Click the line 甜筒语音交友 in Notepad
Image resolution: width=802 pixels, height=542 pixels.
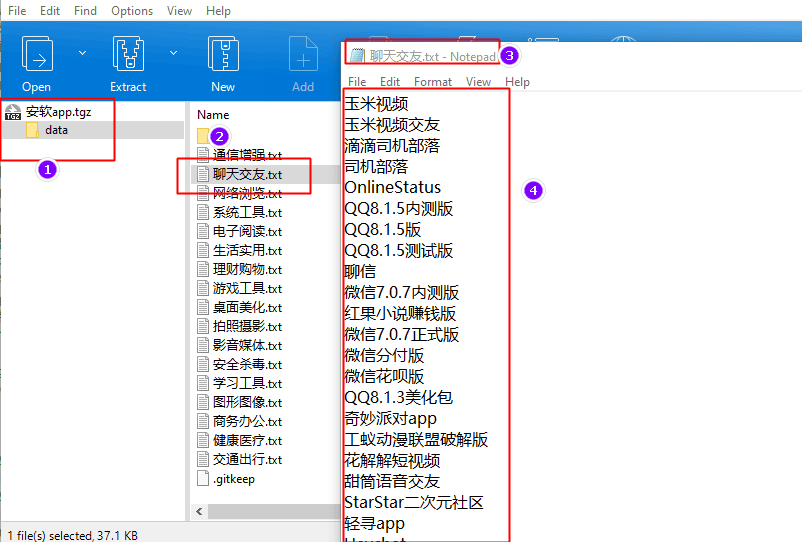coord(392,481)
